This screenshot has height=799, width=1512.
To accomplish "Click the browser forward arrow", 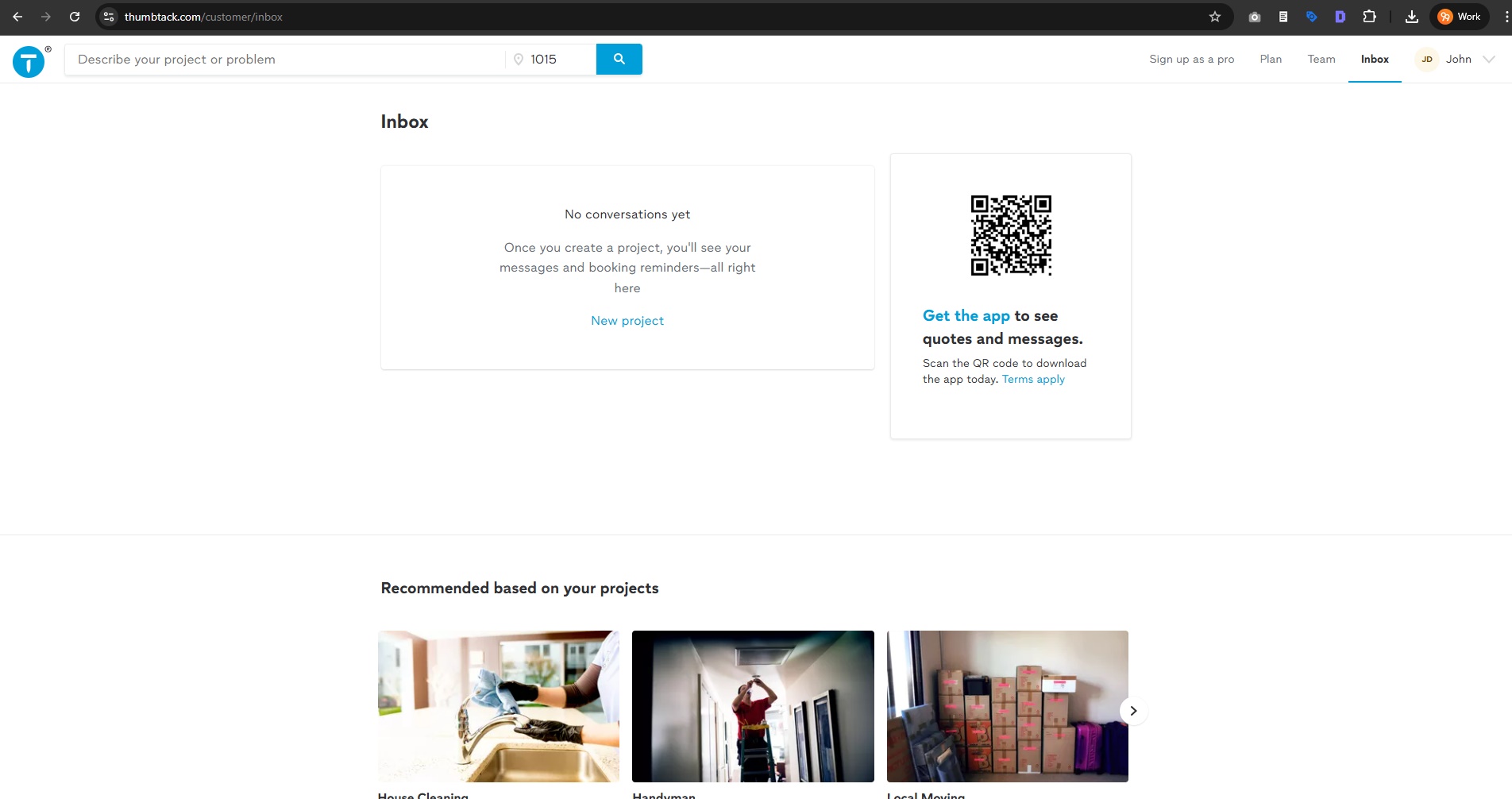I will pyautogui.click(x=46, y=17).
